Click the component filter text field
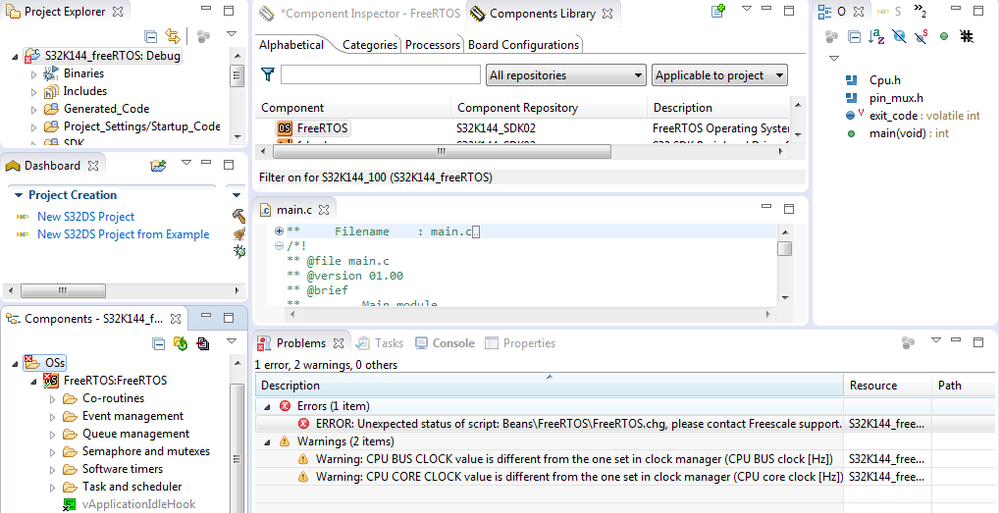 pyautogui.click(x=380, y=75)
